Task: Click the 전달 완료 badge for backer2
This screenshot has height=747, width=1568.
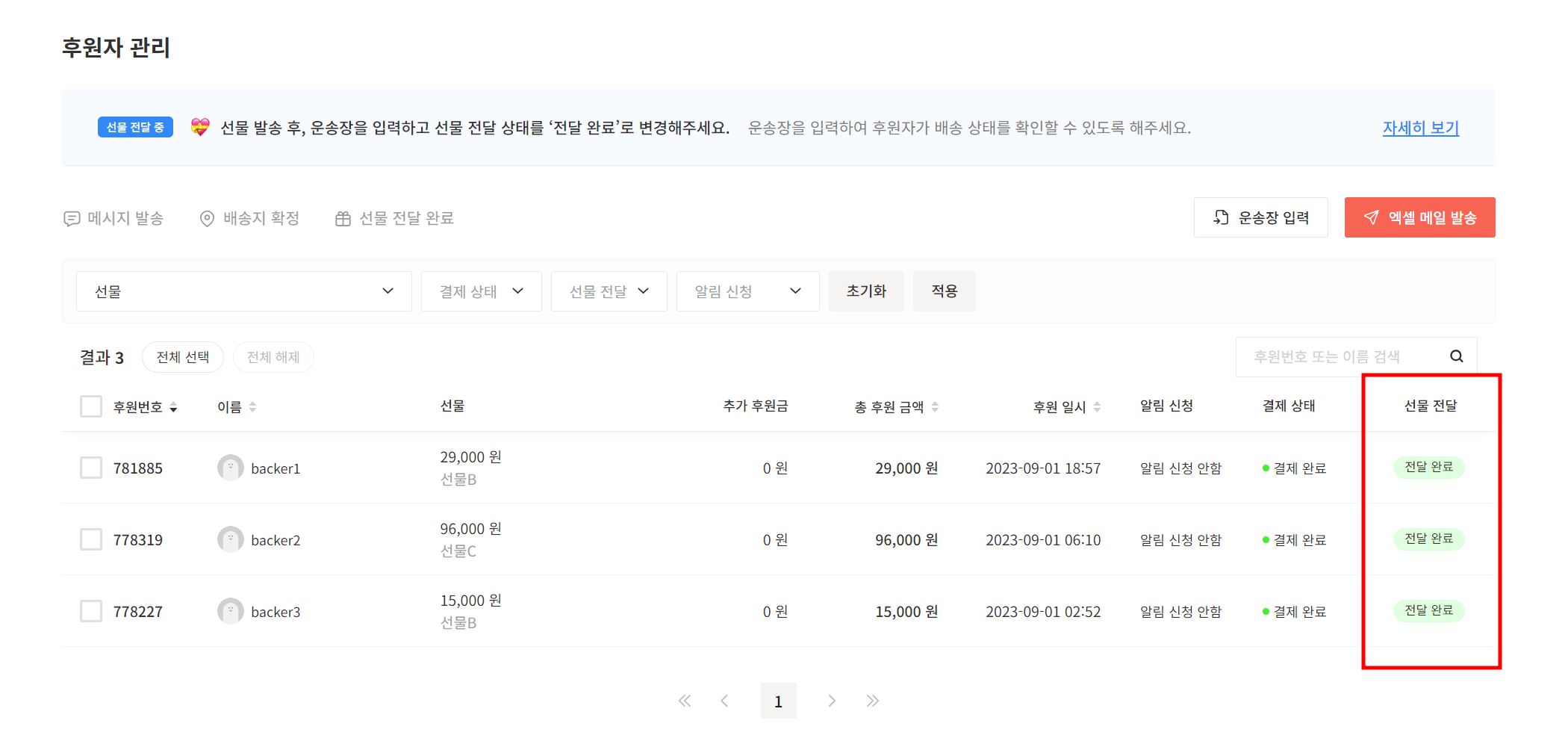Action: [1428, 539]
